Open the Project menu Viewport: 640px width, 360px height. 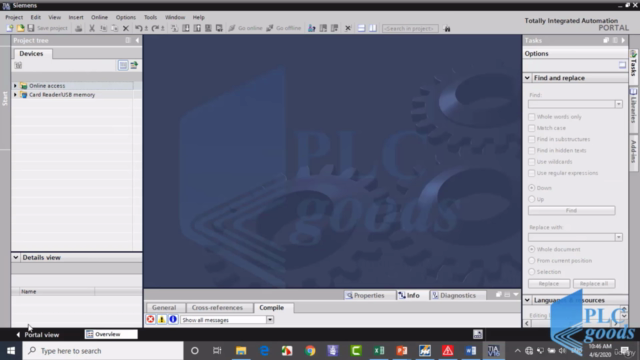pos(14,17)
